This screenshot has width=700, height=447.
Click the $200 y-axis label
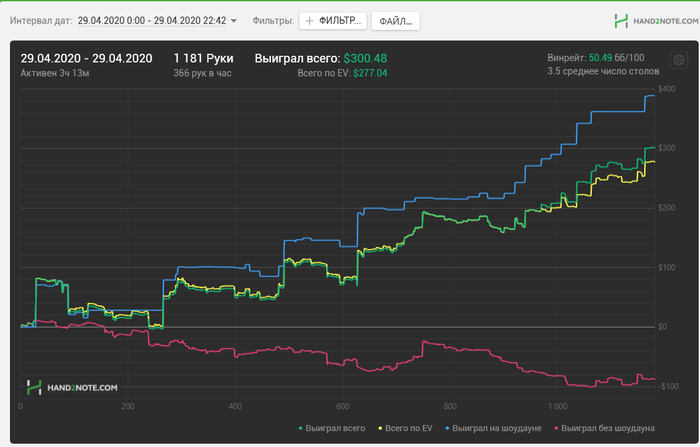pos(667,208)
